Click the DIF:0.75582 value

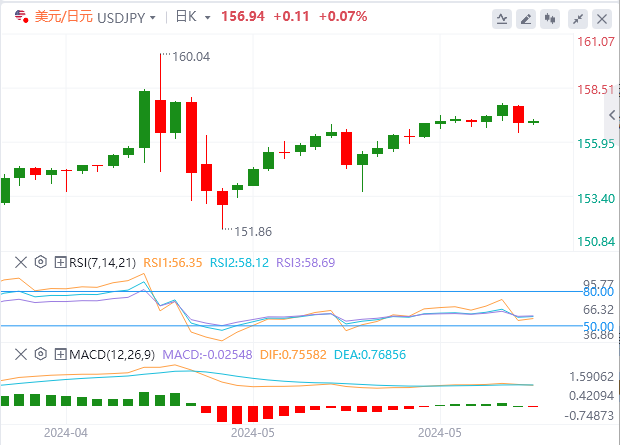click(293, 355)
